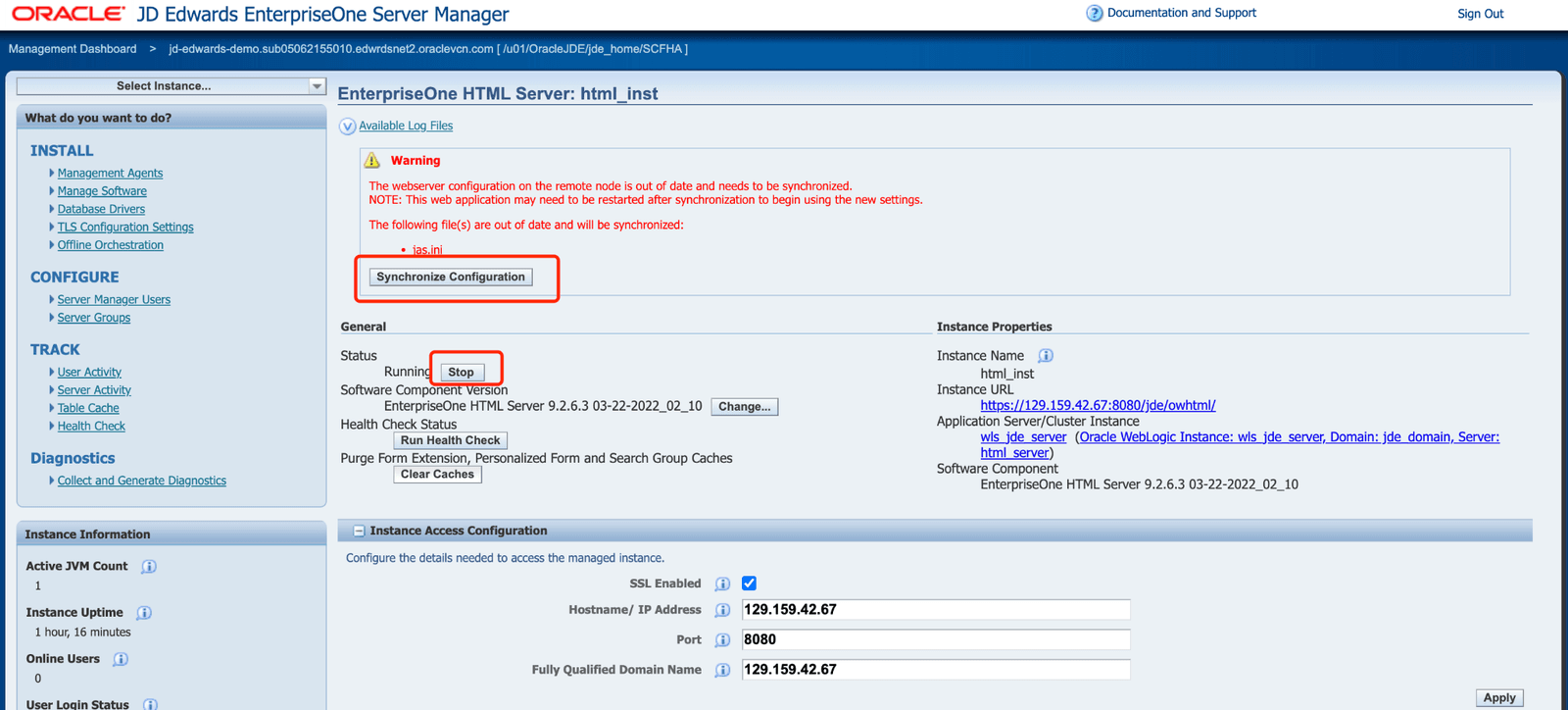The width and height of the screenshot is (1568, 710).
Task: Click the arrow beside Collect and Generate Diagnostics
Action: pos(52,481)
